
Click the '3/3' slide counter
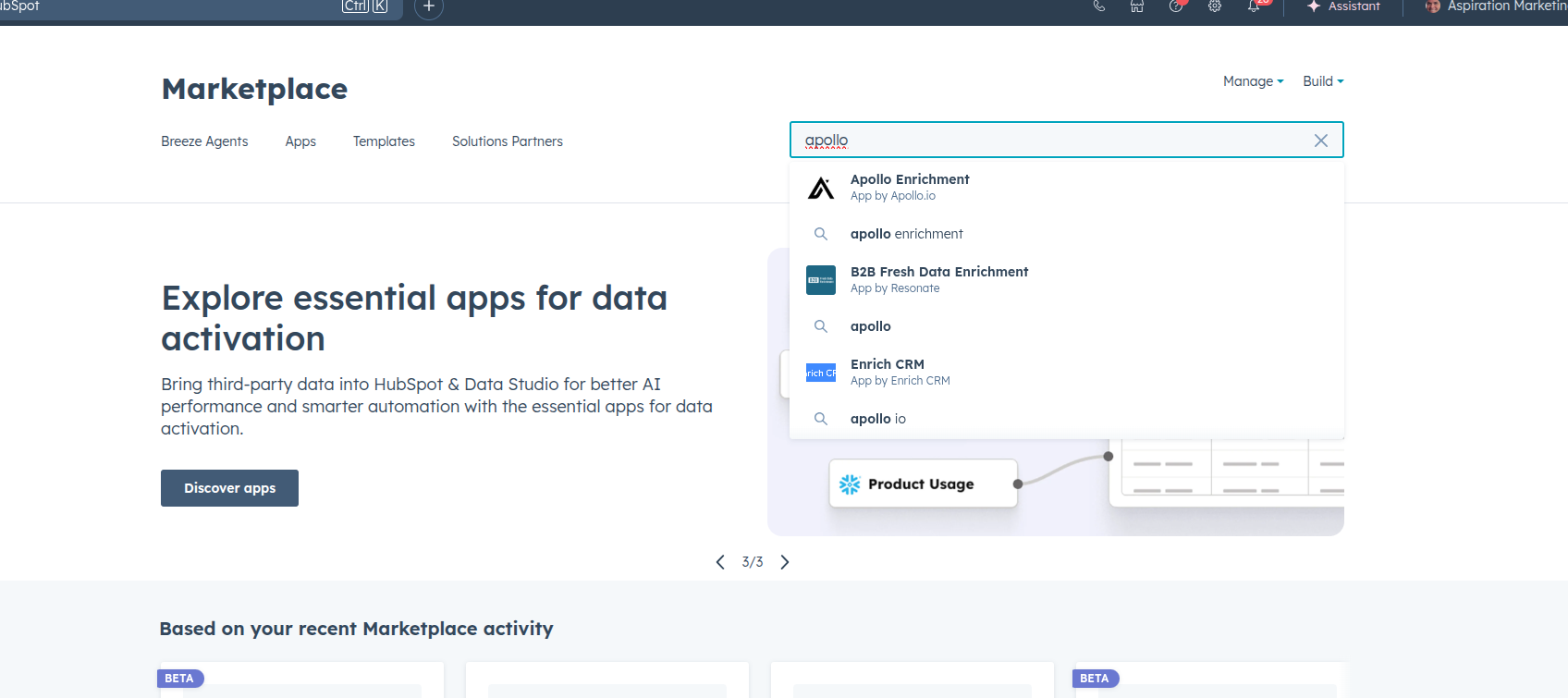(x=753, y=562)
